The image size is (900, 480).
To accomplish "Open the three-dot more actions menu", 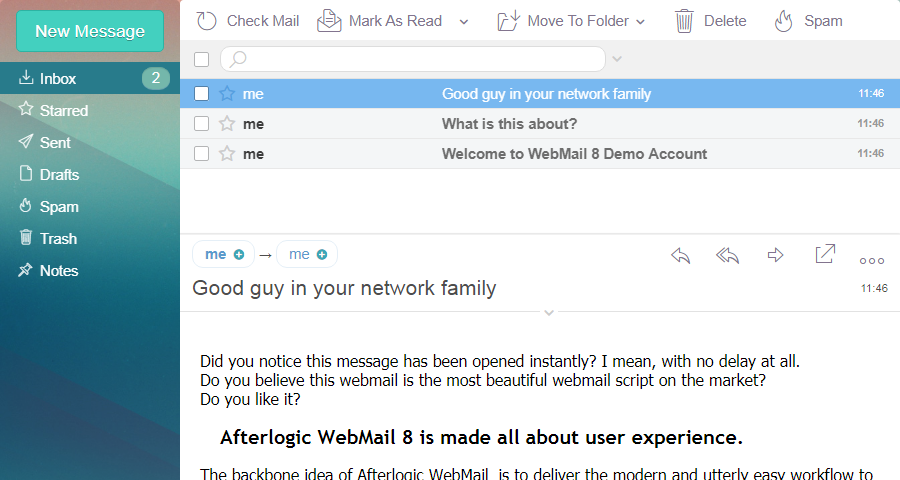I will tap(872, 260).
